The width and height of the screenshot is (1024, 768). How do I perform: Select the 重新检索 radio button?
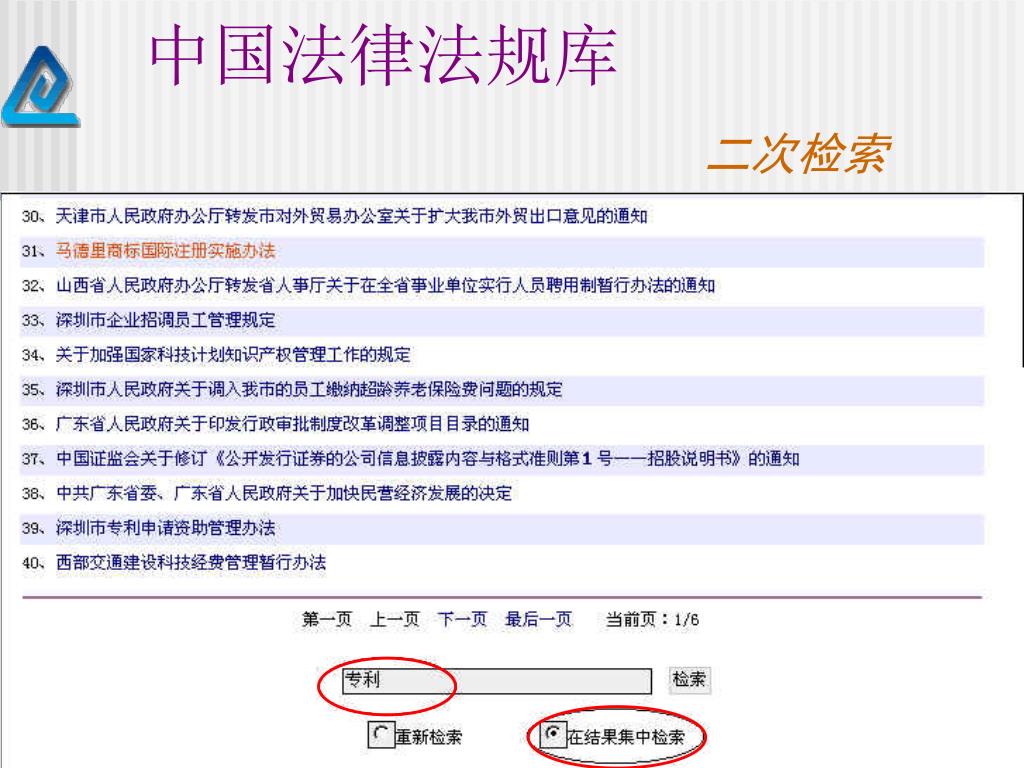click(380, 735)
